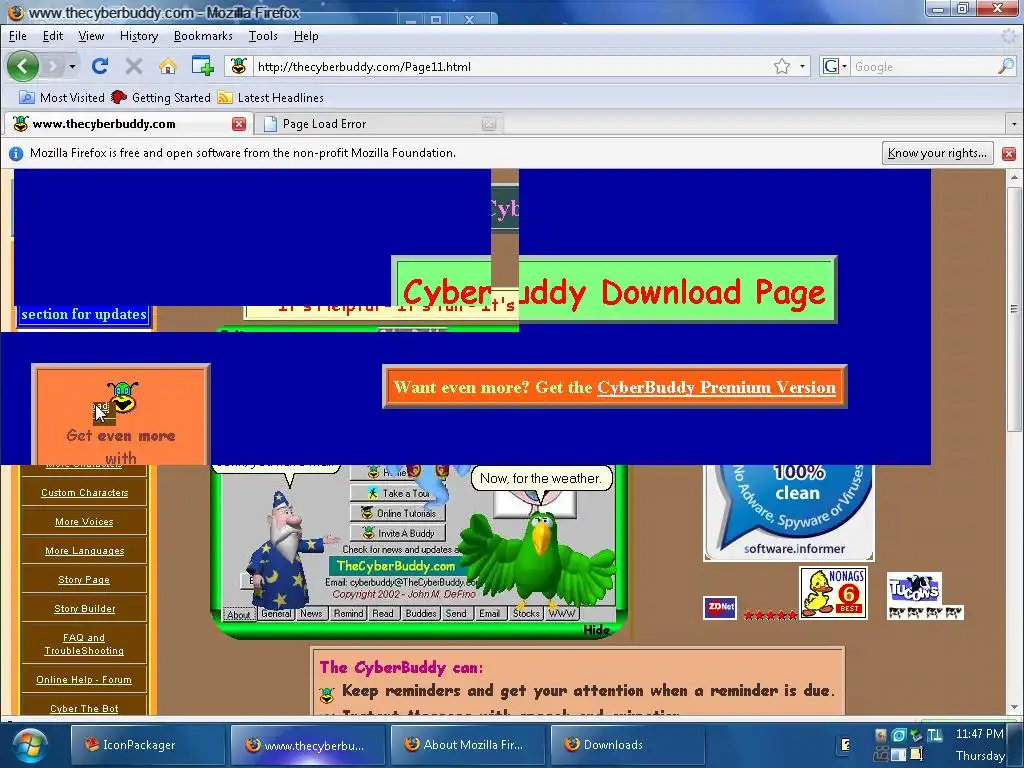The height and width of the screenshot is (768, 1024).
Task: Click the site favicon in address bar
Action: pyautogui.click(x=239, y=66)
